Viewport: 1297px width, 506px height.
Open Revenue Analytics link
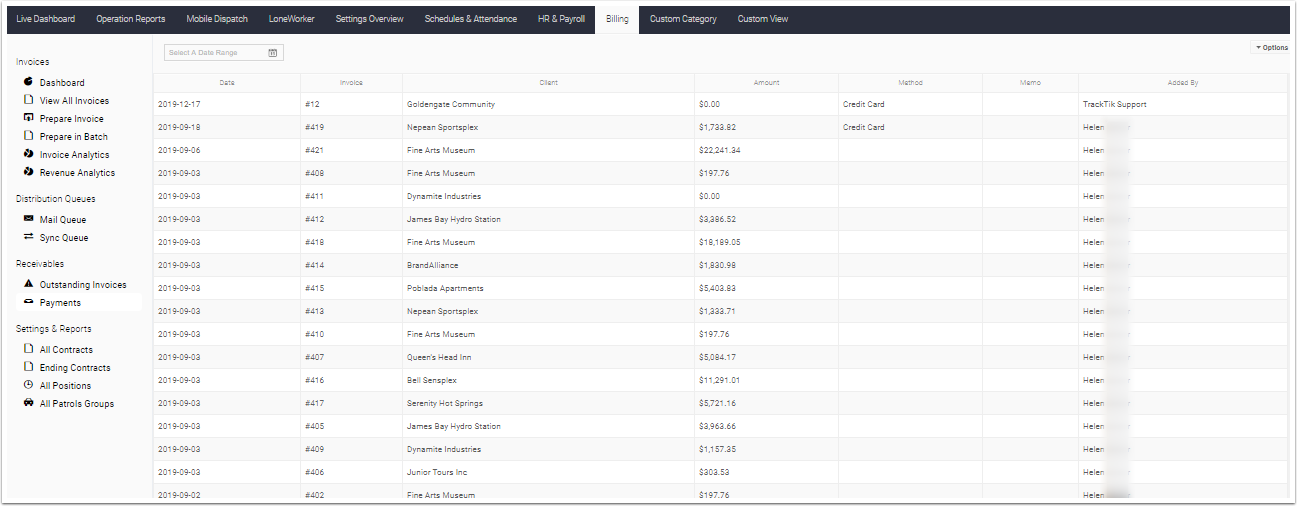tap(77, 173)
